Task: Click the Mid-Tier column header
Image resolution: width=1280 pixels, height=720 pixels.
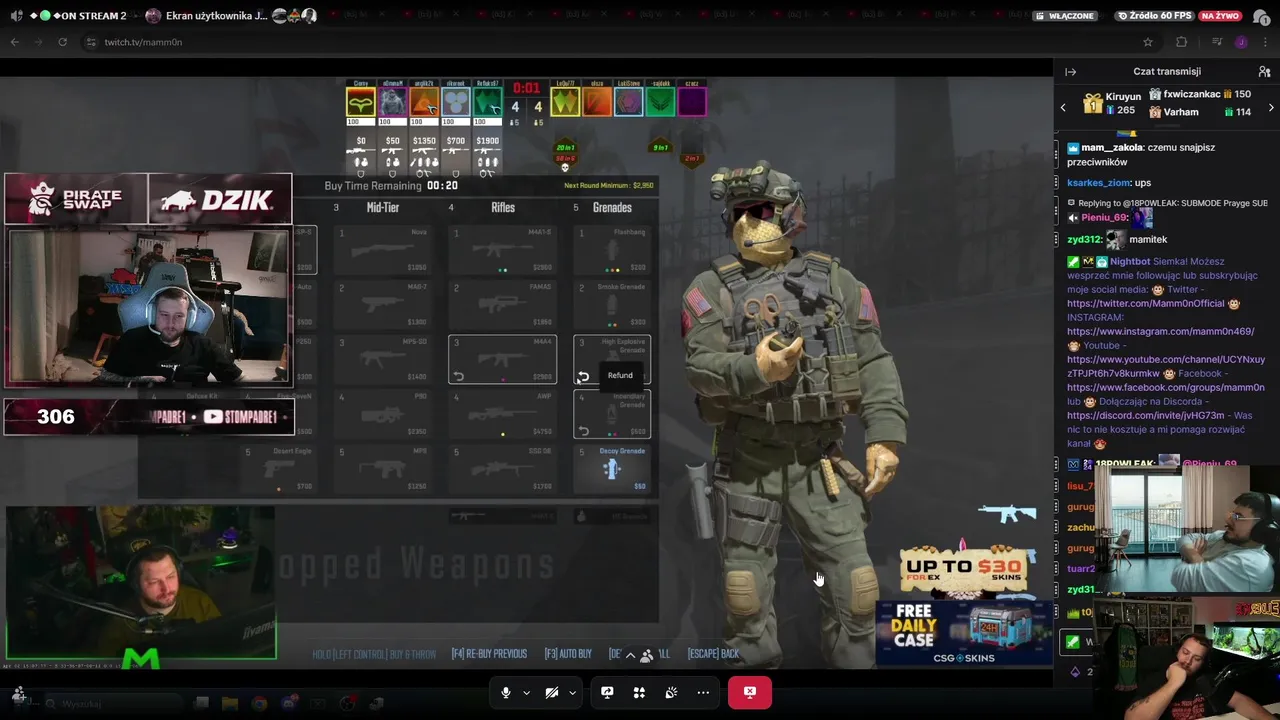Action: (x=383, y=207)
